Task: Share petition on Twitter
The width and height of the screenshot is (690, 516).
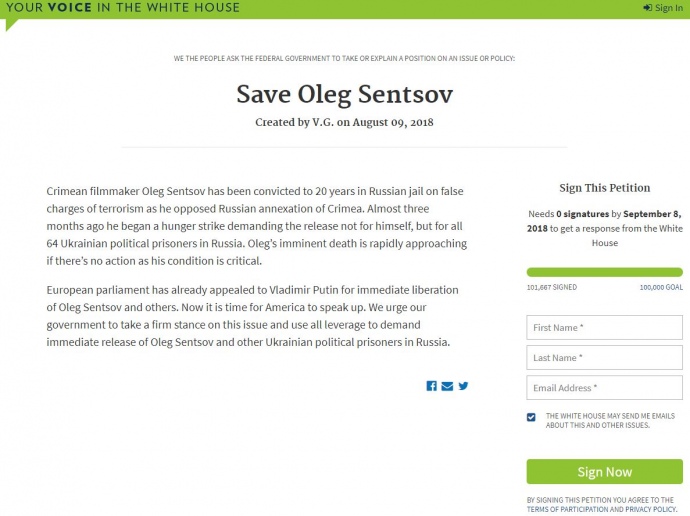Action: tap(463, 386)
